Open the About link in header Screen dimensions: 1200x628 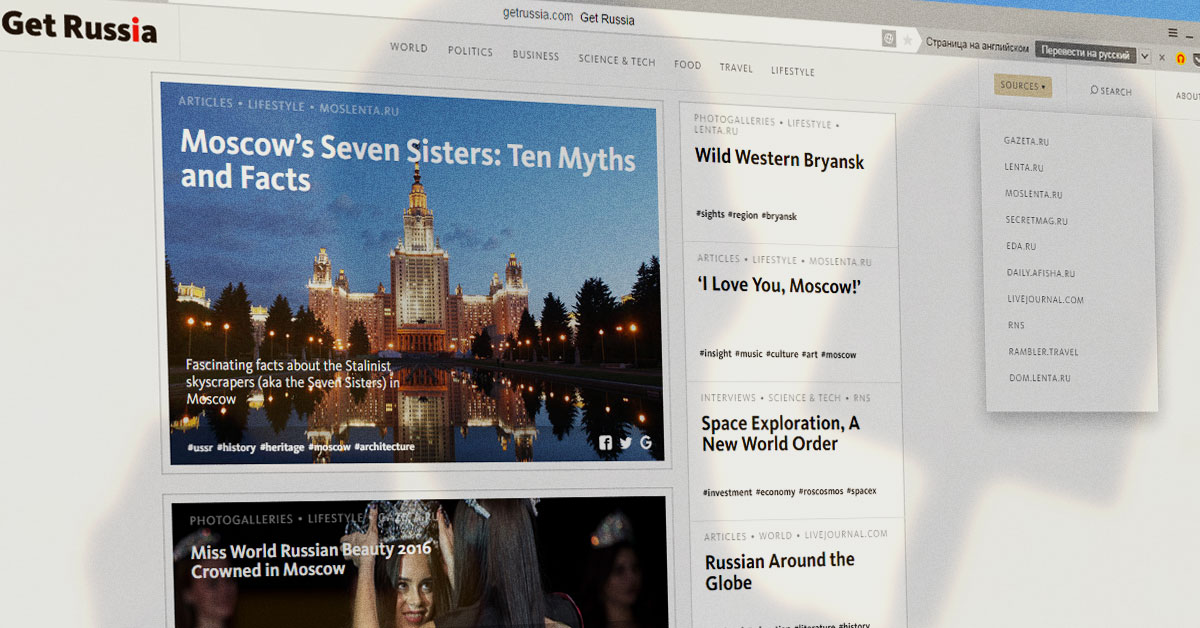tap(1187, 96)
